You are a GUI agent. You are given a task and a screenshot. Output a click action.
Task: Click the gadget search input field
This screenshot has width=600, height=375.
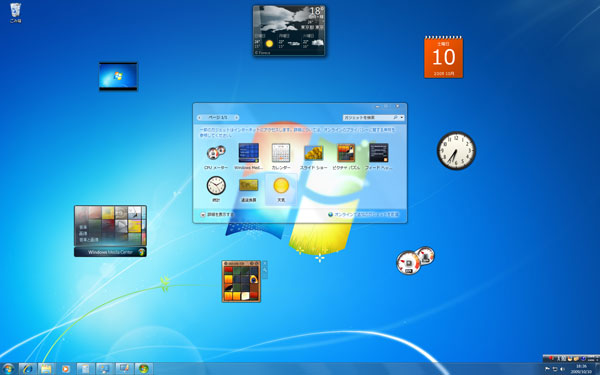[x=370, y=118]
